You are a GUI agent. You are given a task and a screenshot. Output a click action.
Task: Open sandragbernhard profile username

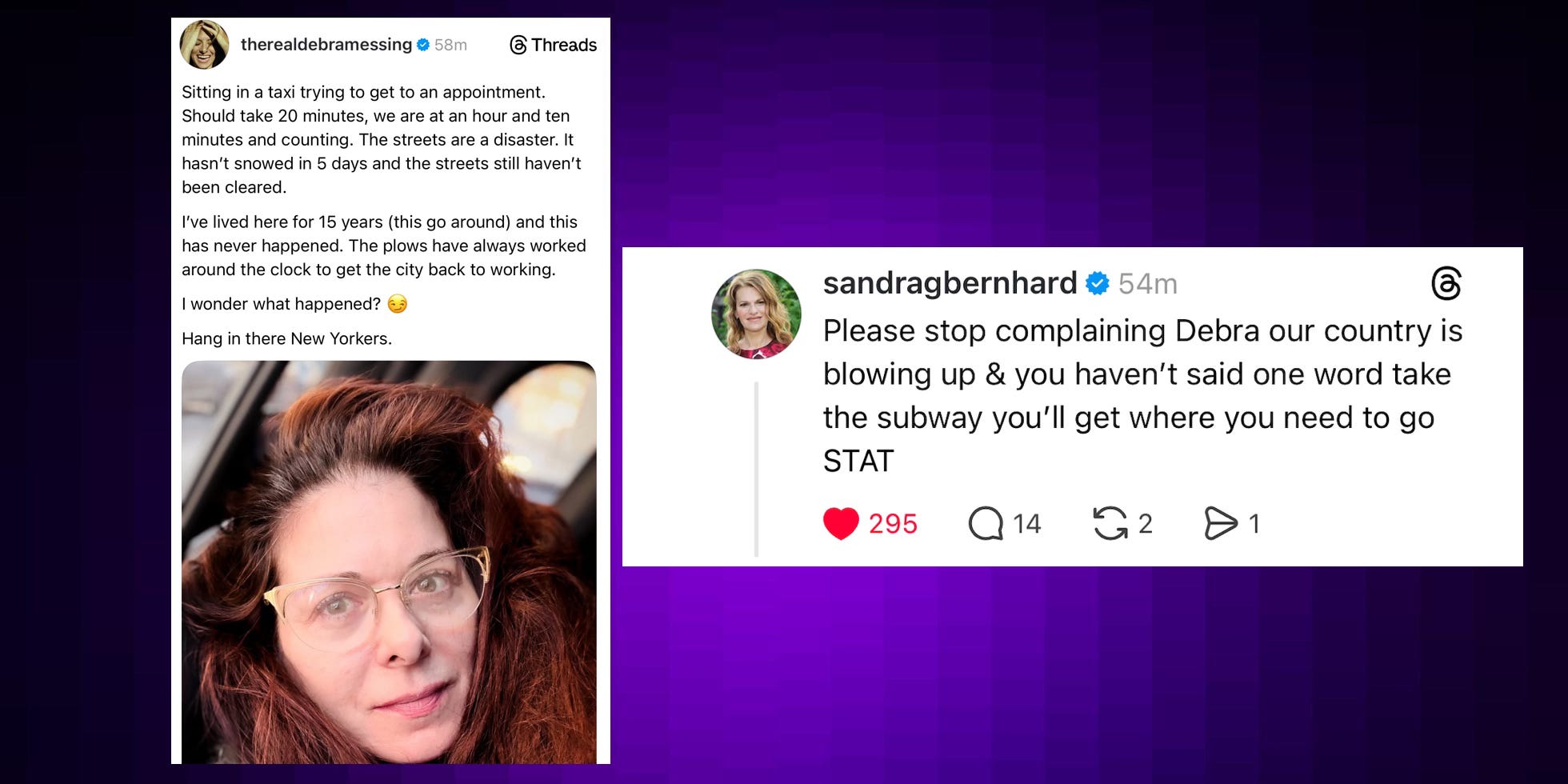(x=950, y=283)
